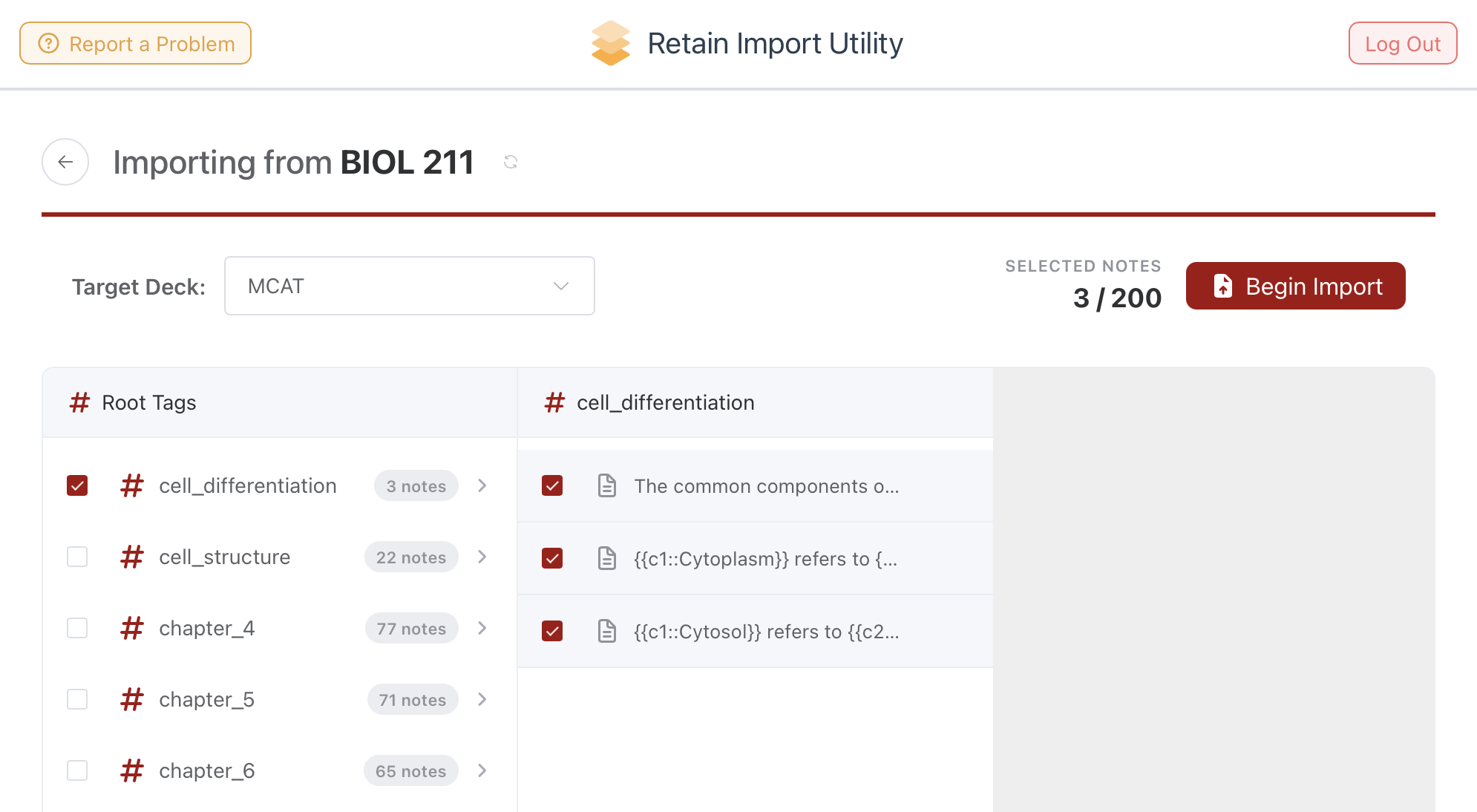Click the back arrow icon
Viewport: 1477px width, 812px height.
point(65,162)
